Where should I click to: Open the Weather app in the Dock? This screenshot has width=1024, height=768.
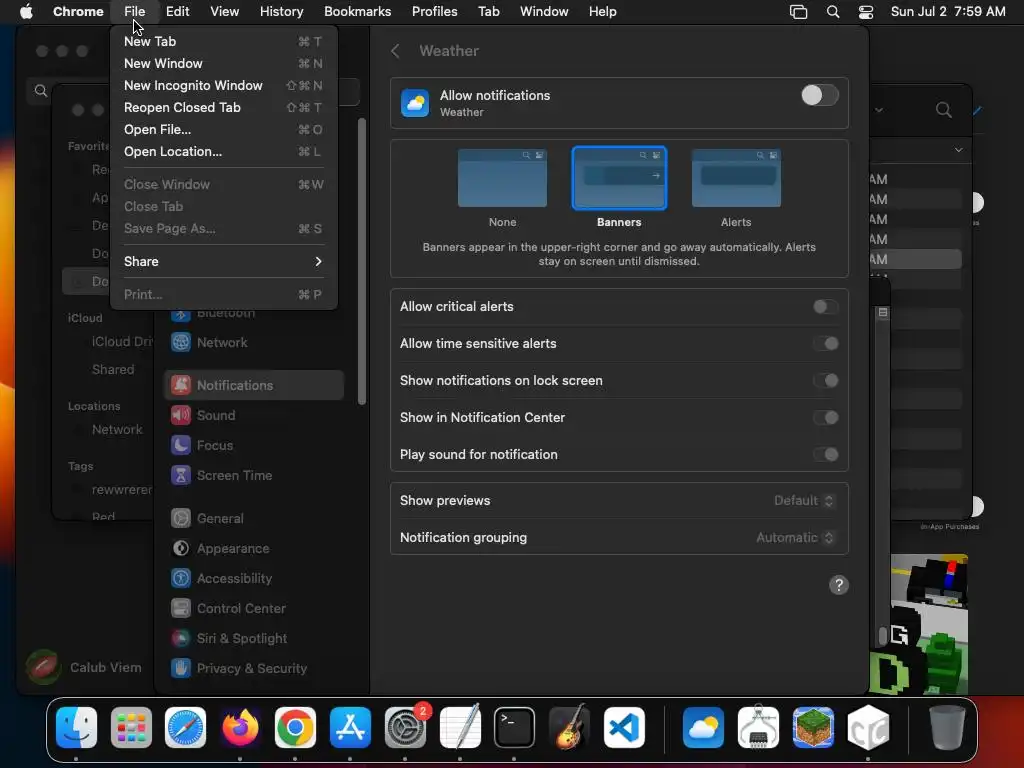(703, 727)
